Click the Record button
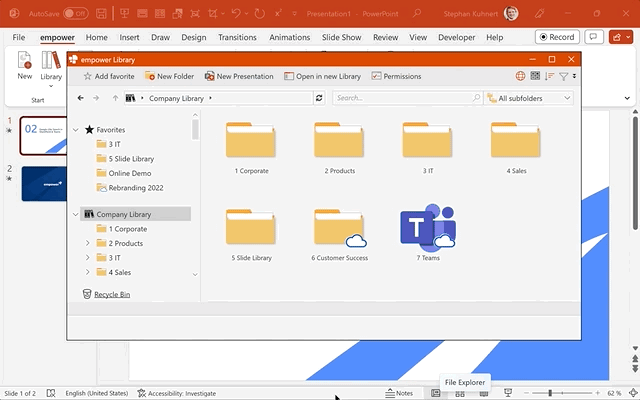The image size is (640, 400). tap(557, 37)
